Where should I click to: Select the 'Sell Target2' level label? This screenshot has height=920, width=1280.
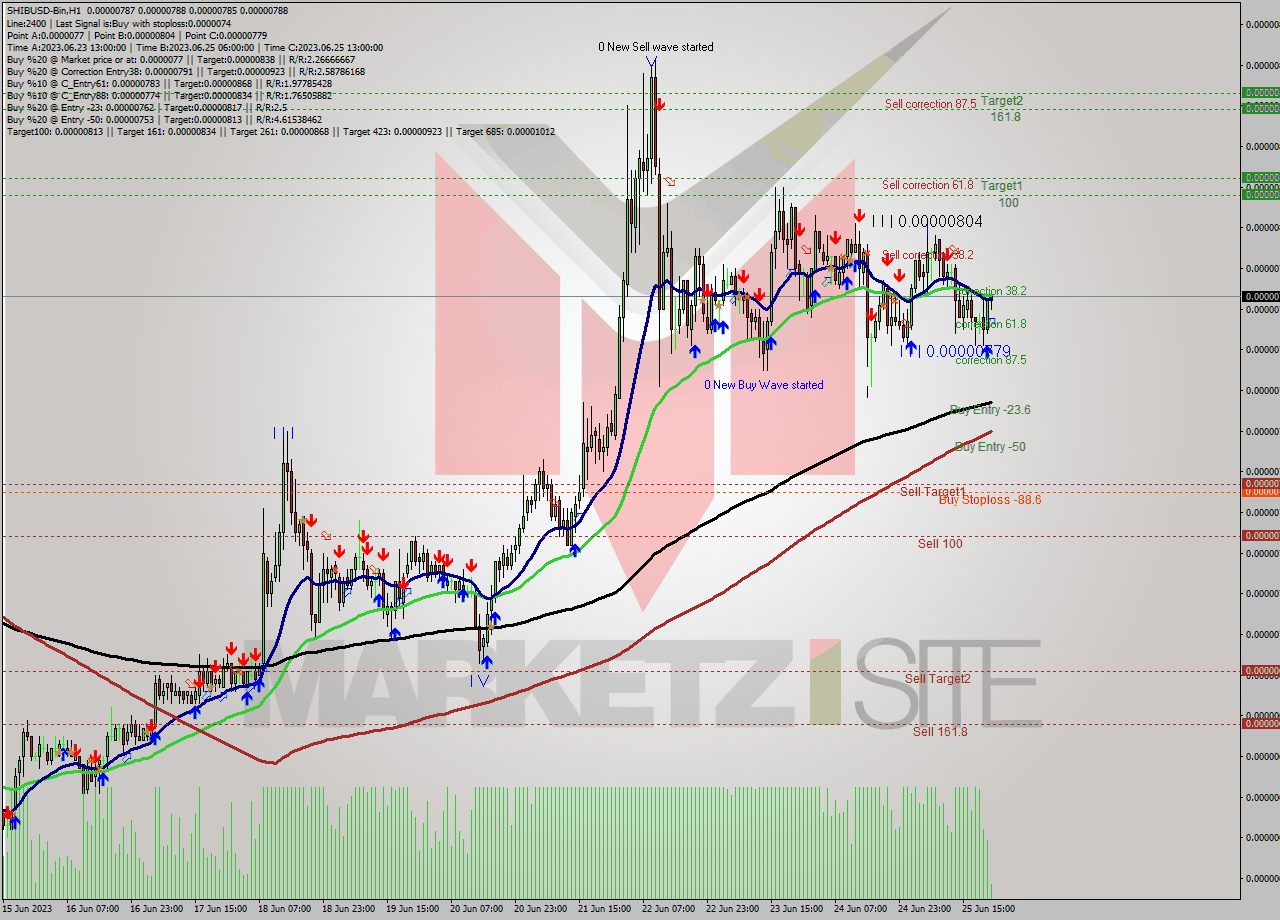tap(937, 679)
